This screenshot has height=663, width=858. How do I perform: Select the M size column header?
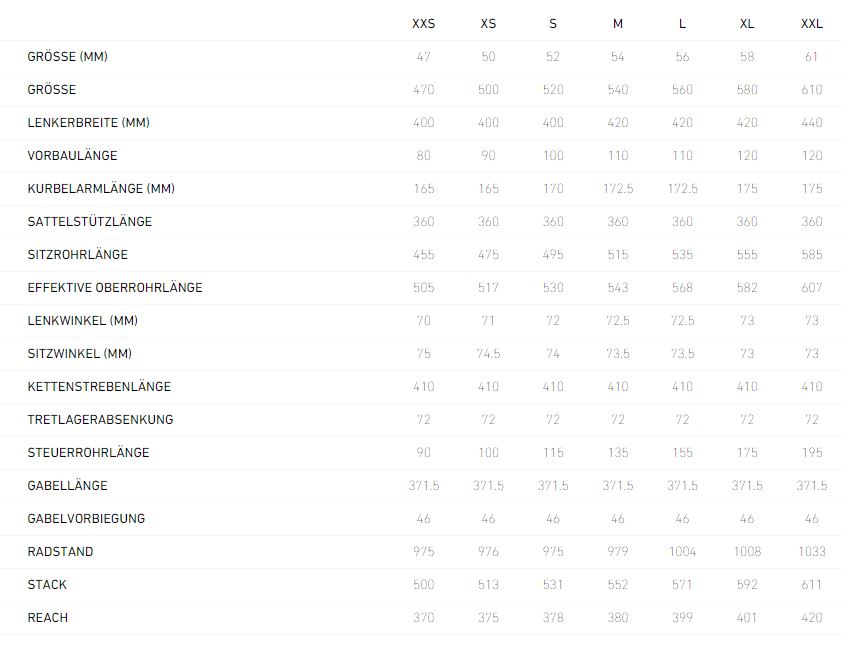[618, 24]
